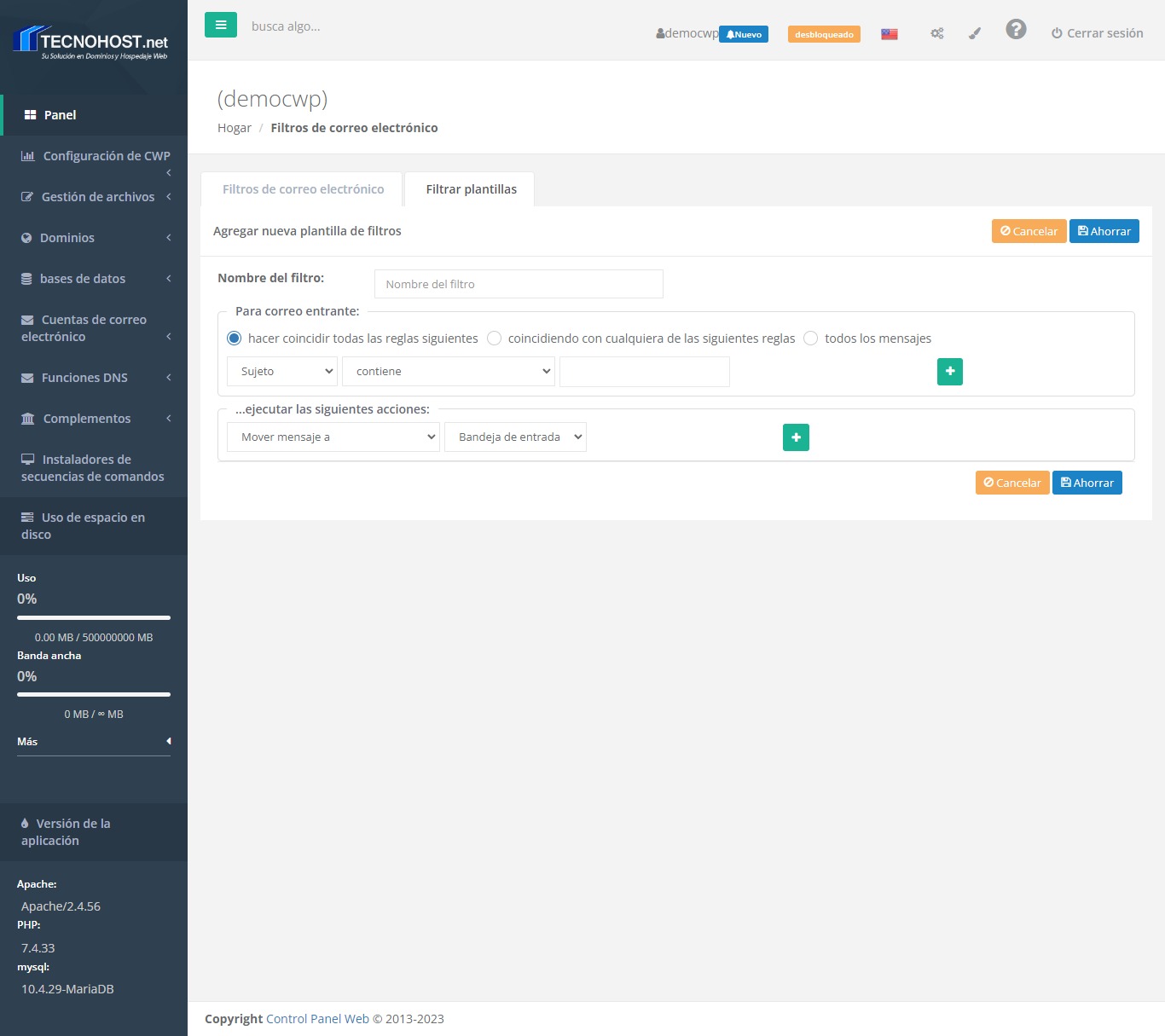Add a new rule with green plus button

click(x=949, y=372)
